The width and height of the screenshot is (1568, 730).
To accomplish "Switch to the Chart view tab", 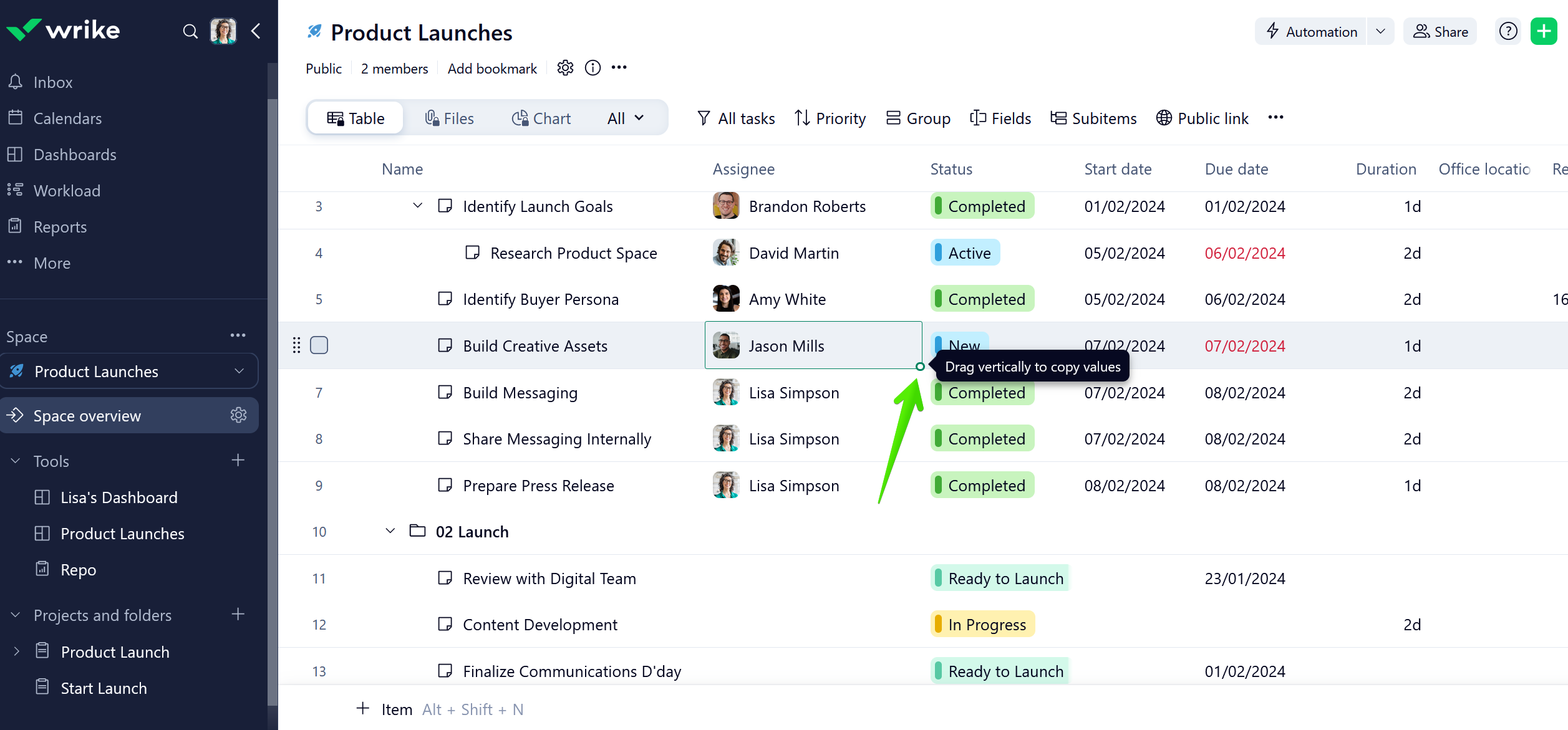I will point(541,118).
